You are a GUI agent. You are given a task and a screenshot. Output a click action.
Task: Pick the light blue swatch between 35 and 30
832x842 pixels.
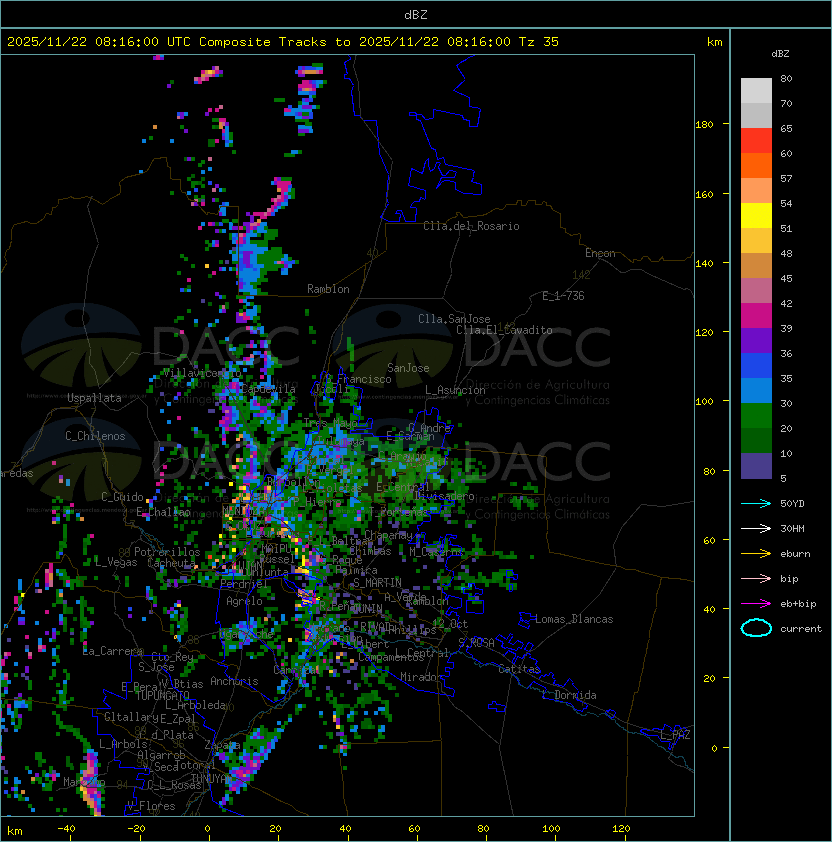756,390
